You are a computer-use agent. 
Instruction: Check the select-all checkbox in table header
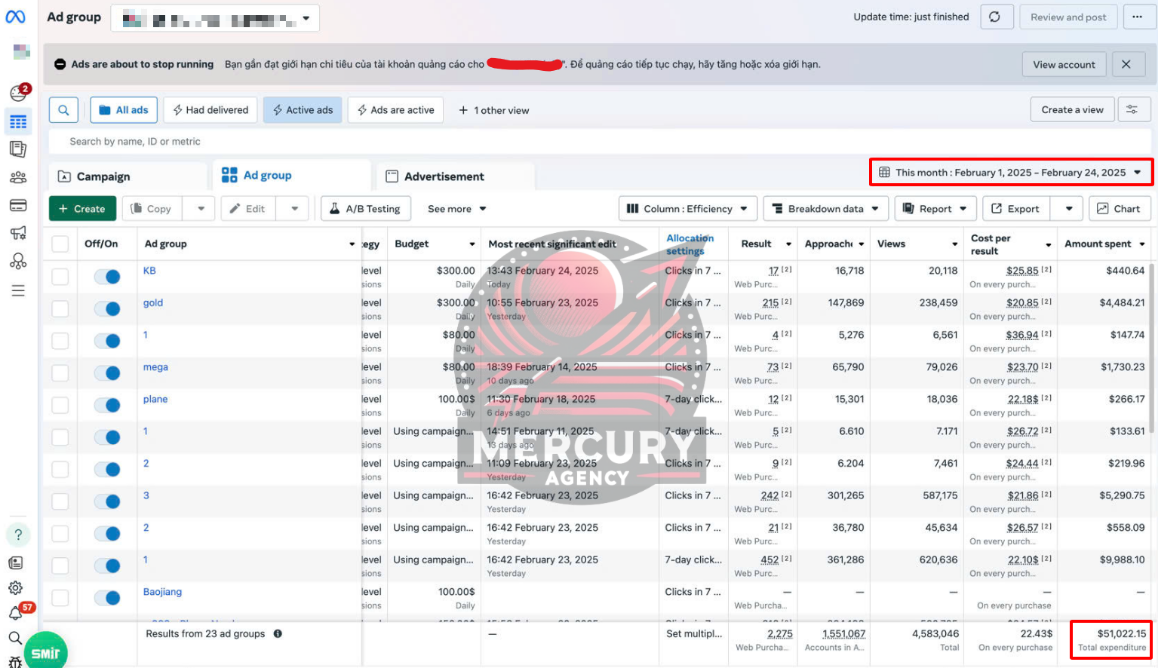pos(60,244)
